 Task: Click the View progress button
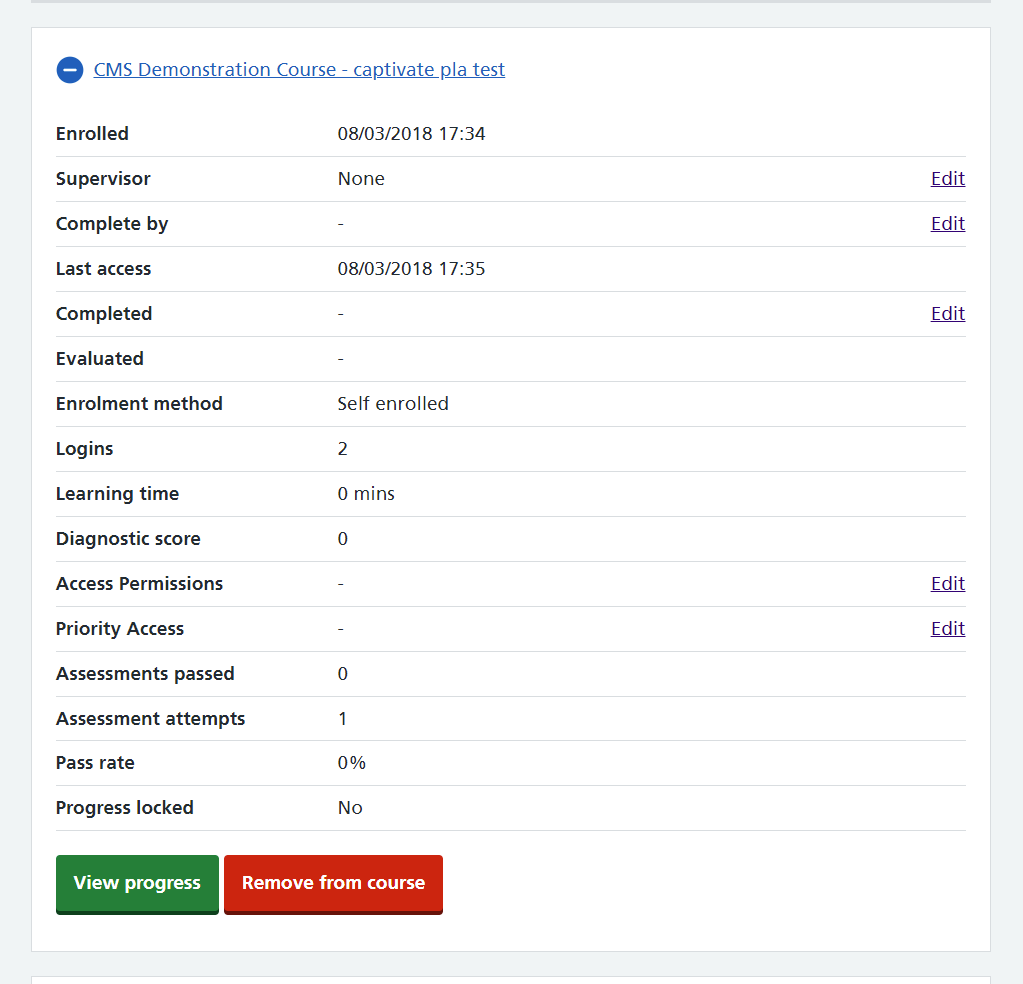pyautogui.click(x=137, y=884)
